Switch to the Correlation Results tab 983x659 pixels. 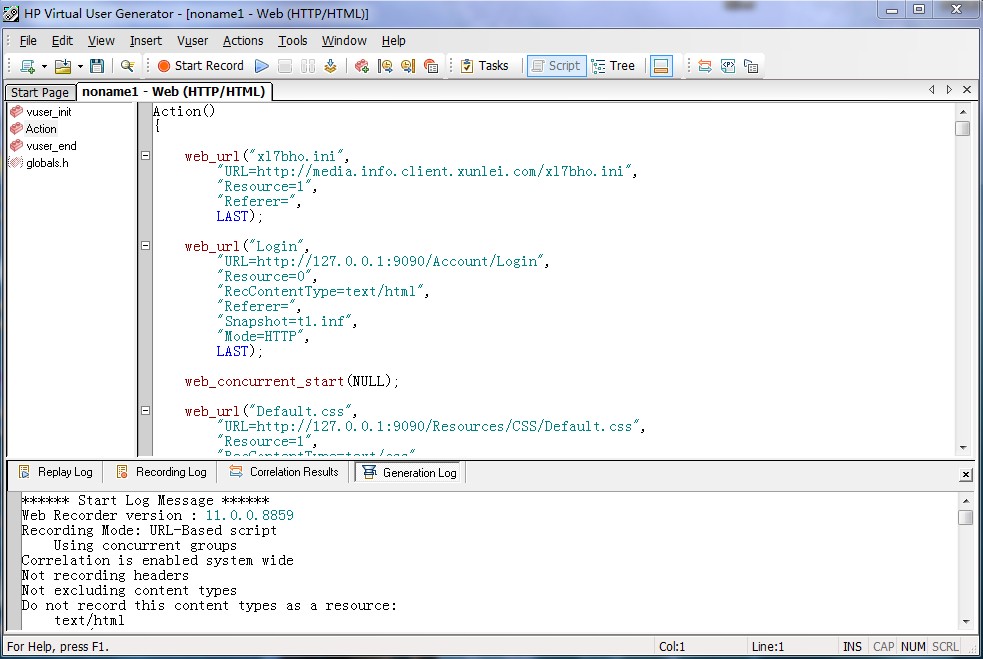tap(285, 472)
